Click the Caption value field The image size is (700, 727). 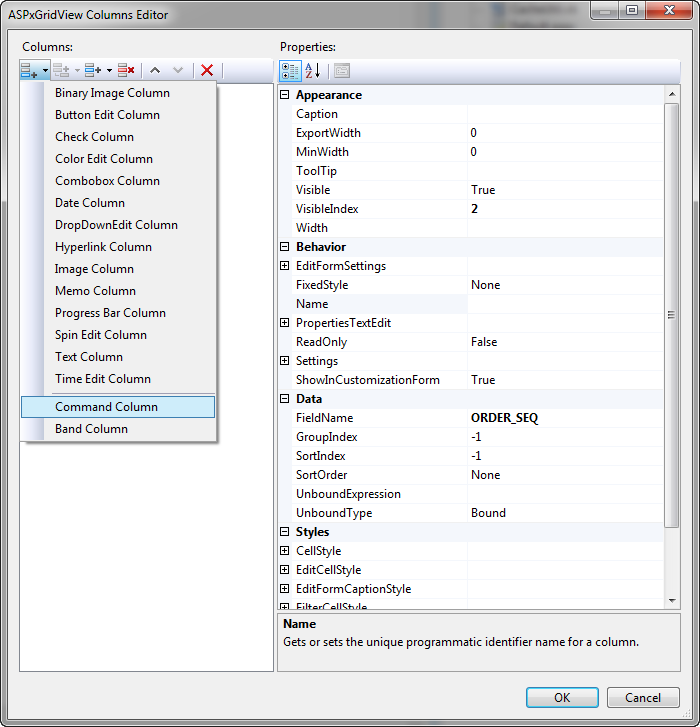[565, 114]
